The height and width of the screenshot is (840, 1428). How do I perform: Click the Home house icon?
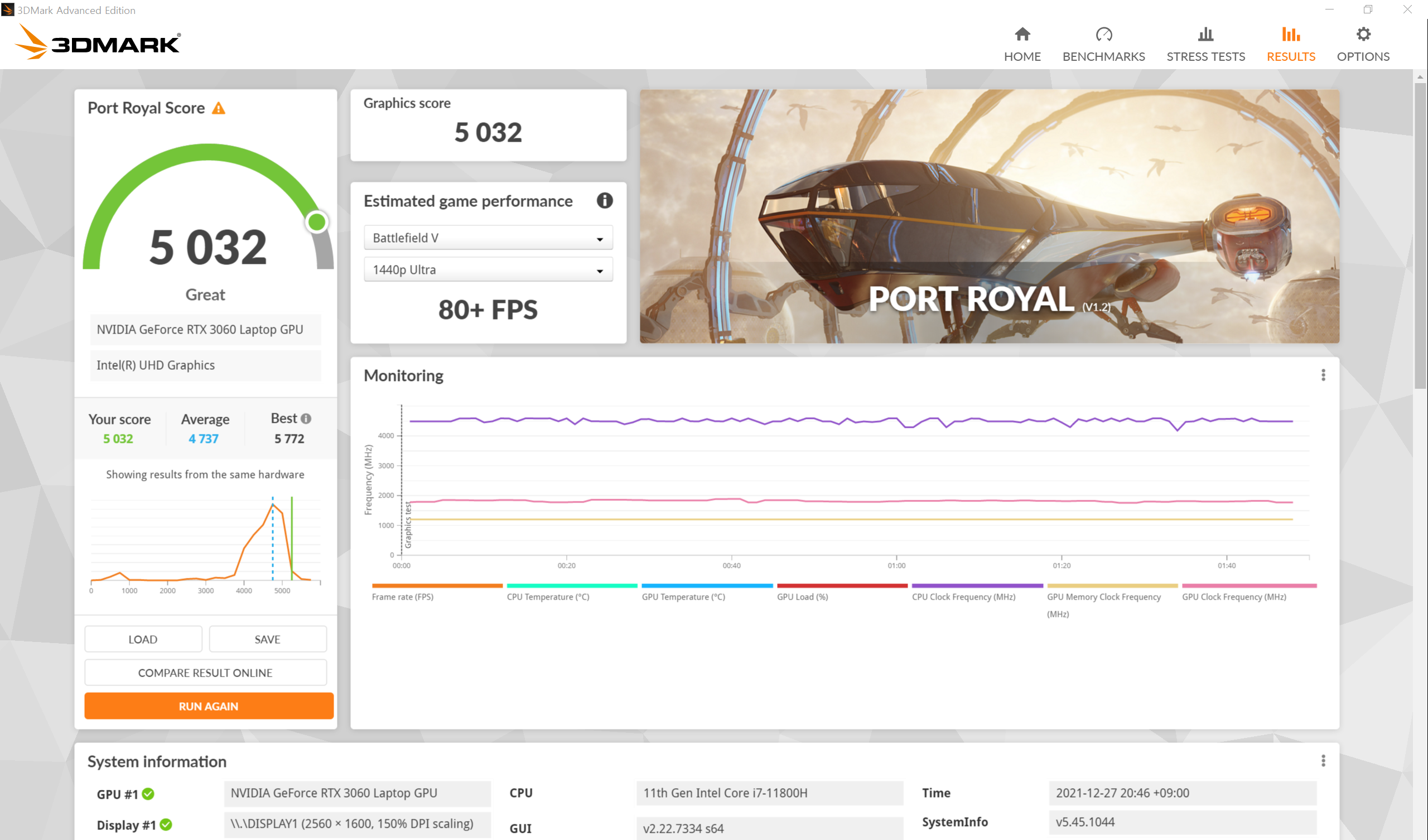pos(1022,35)
